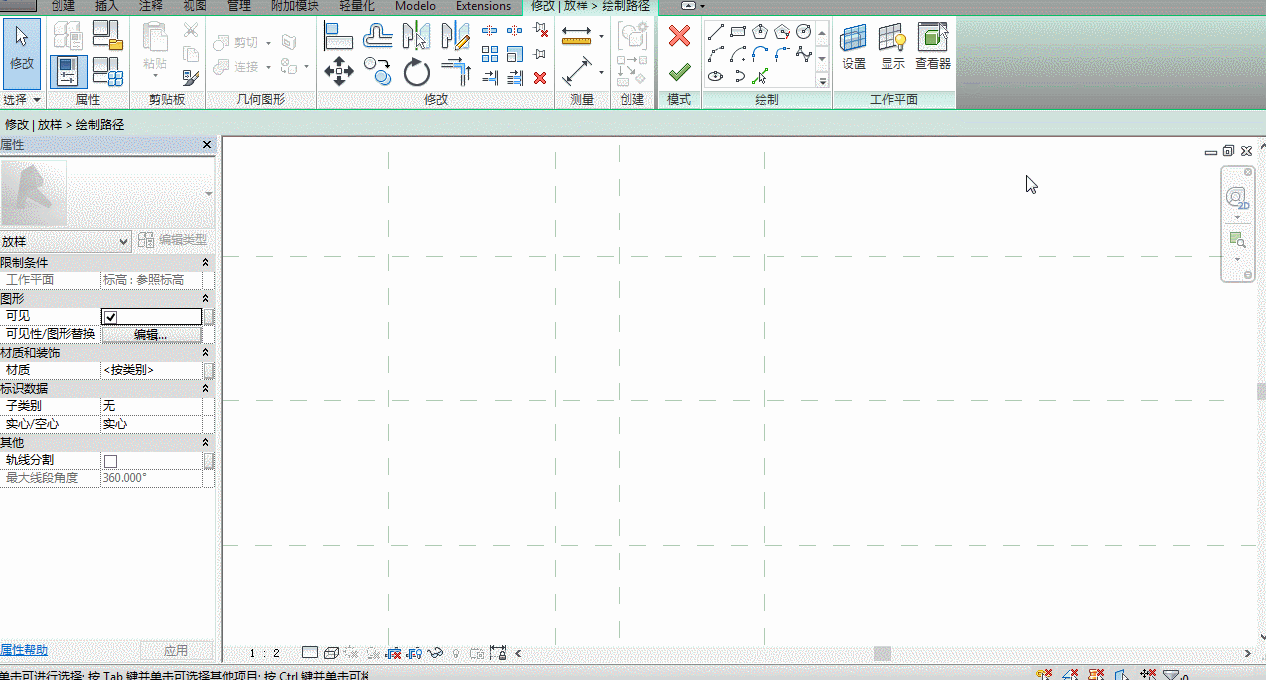1266x680 pixels.
Task: Select the Line draw tool
Action: click(716, 31)
